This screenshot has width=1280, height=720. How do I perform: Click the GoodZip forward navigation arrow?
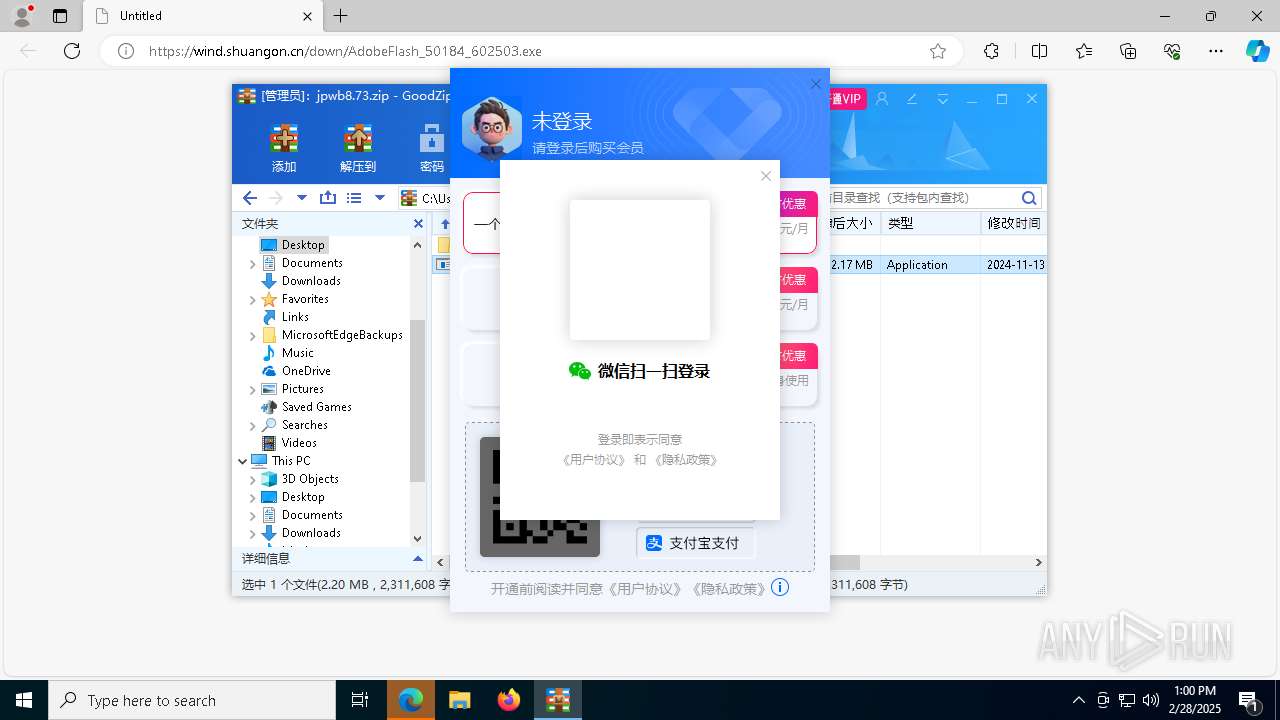click(277, 198)
